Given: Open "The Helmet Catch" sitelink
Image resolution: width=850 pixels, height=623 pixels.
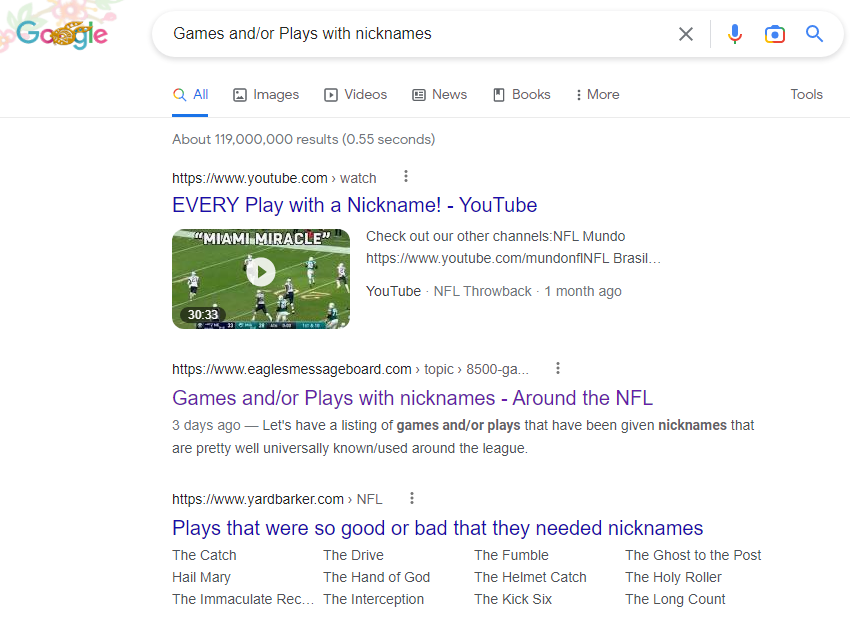Looking at the screenshot, I should point(530,577).
